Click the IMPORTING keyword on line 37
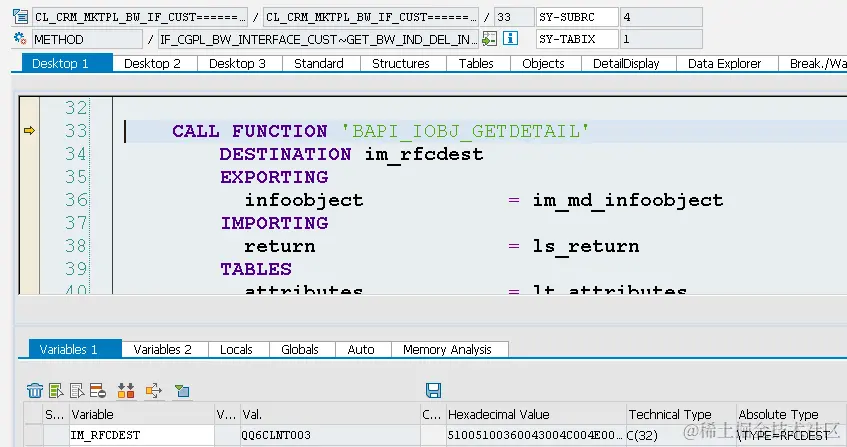 pyautogui.click(x=274, y=223)
